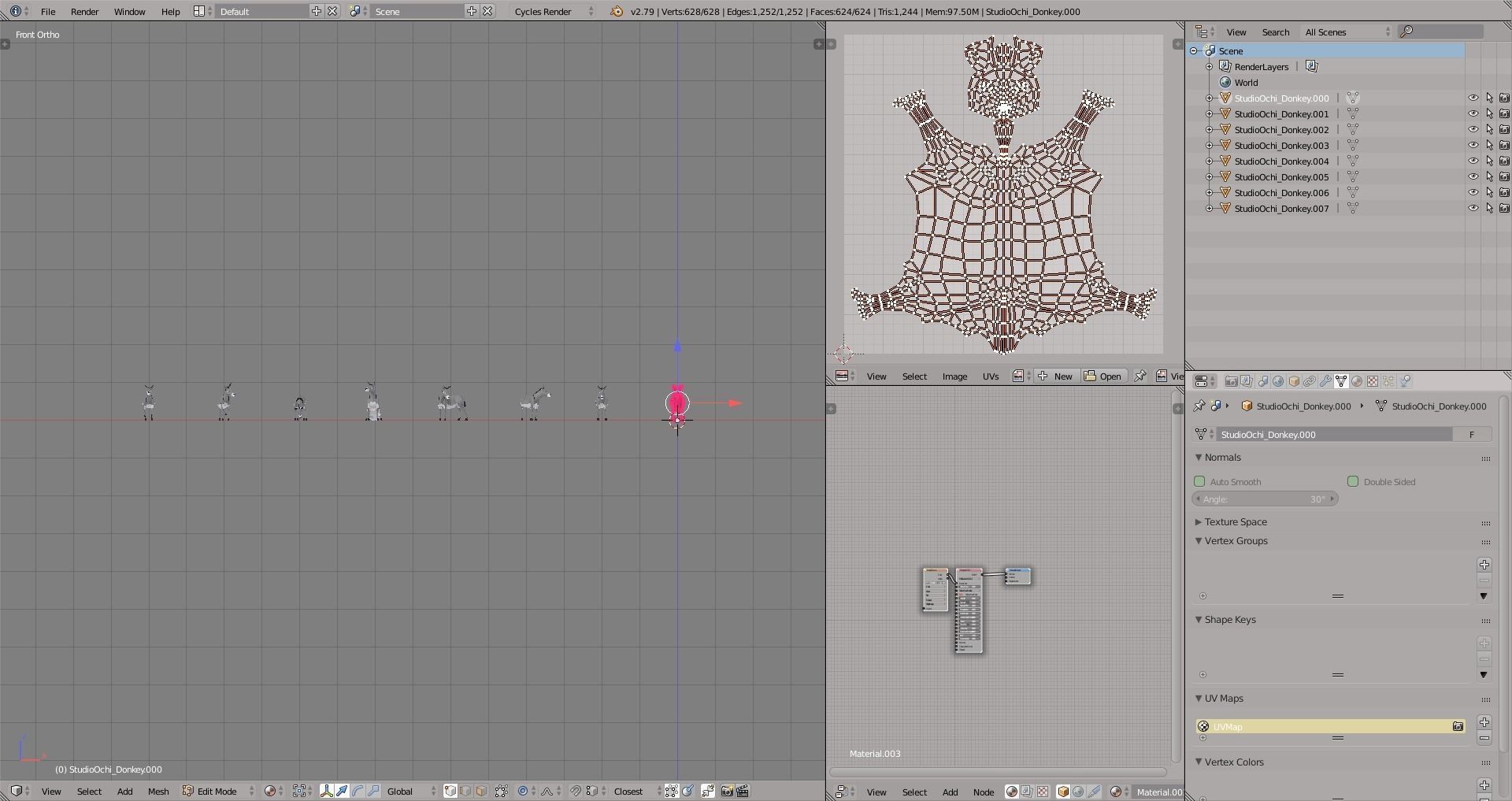Open the Modifiers tab (wrench icon)

point(1325,381)
